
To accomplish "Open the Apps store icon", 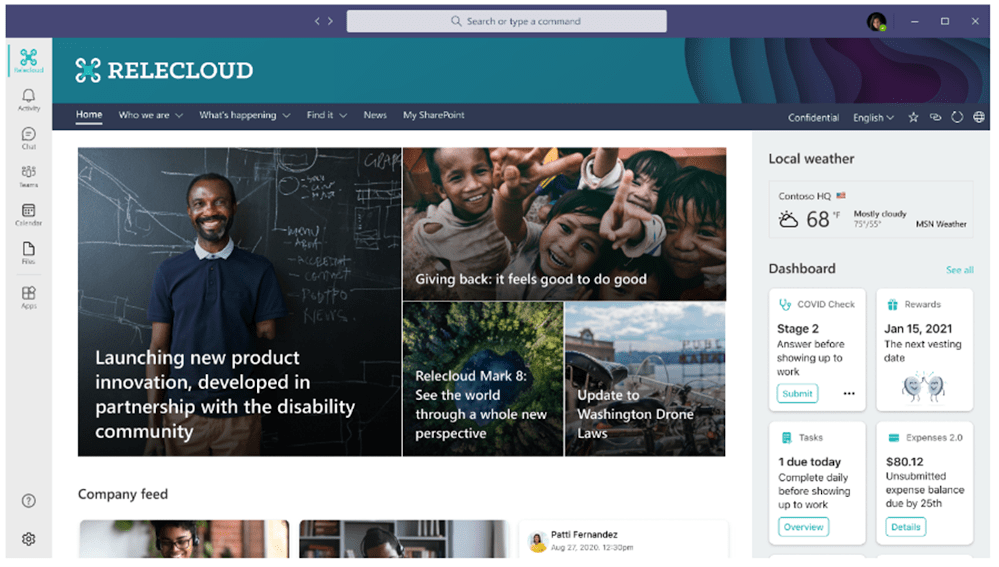I will 28,296.
